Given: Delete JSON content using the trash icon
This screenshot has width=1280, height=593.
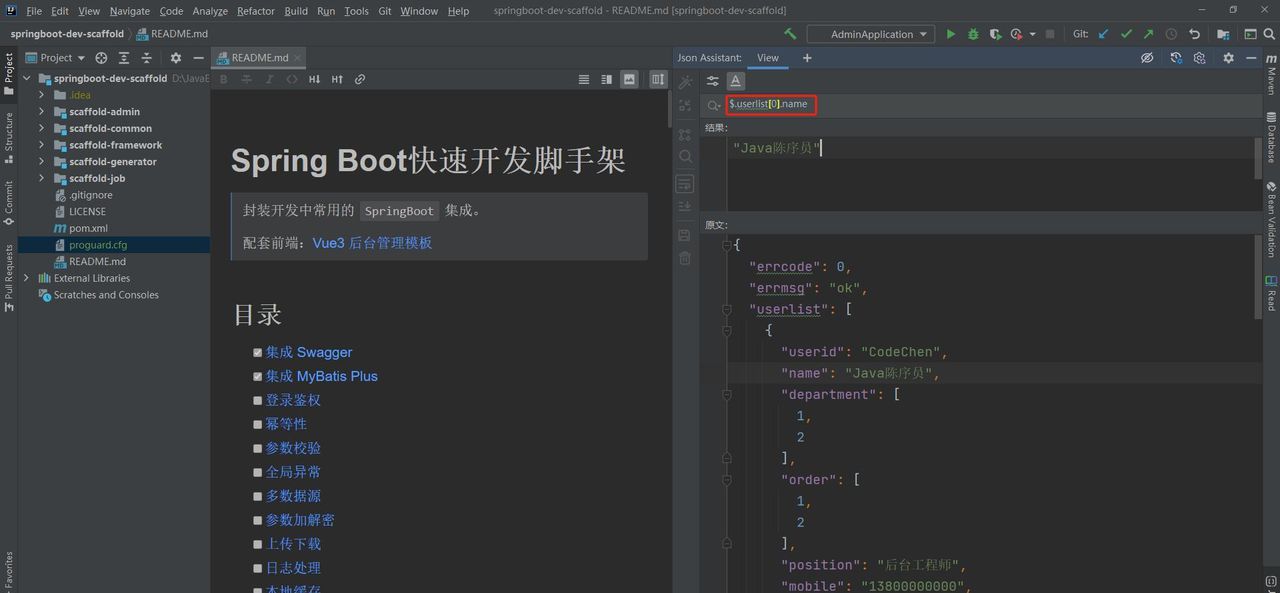Looking at the screenshot, I should [x=685, y=257].
